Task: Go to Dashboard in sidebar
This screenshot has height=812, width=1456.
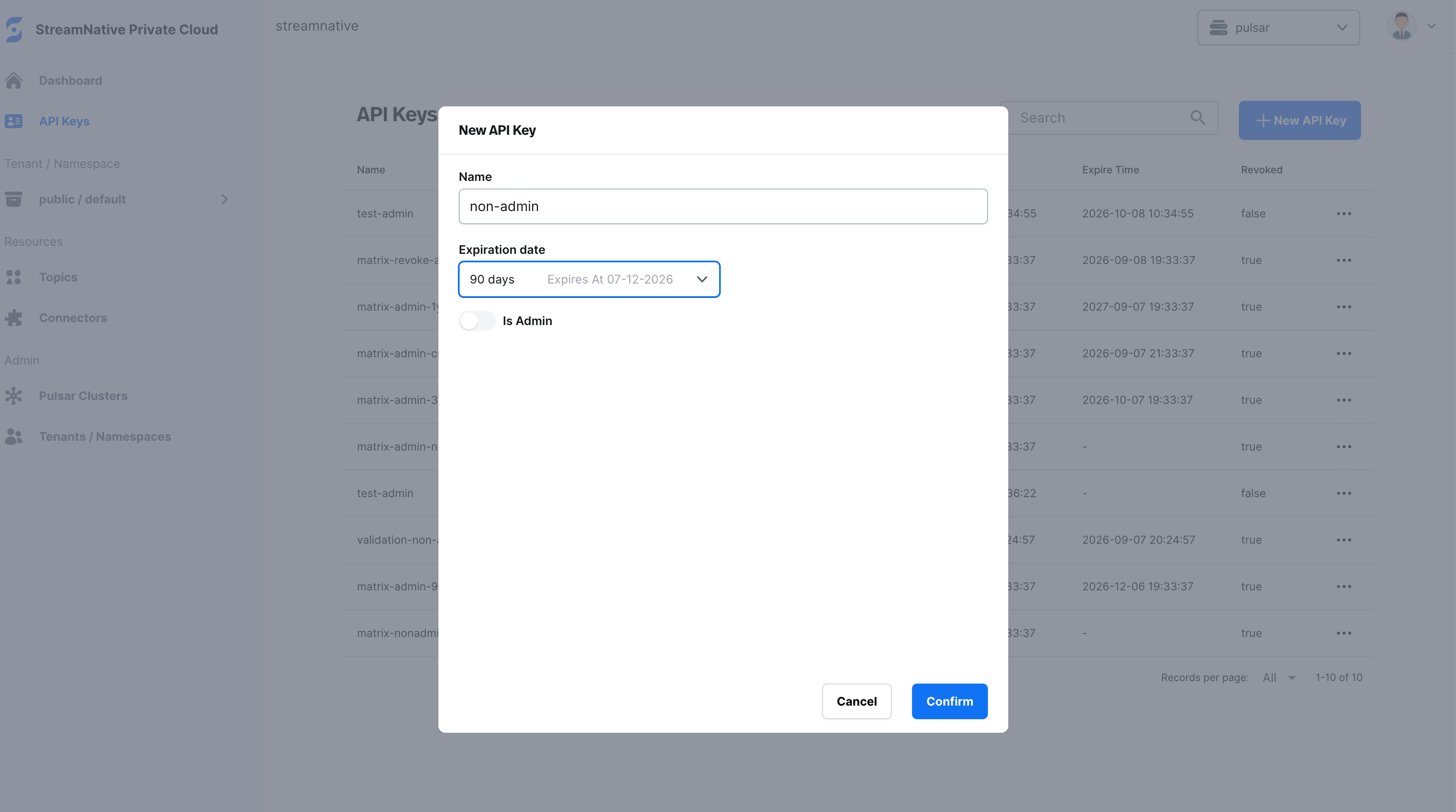Action: (x=70, y=81)
